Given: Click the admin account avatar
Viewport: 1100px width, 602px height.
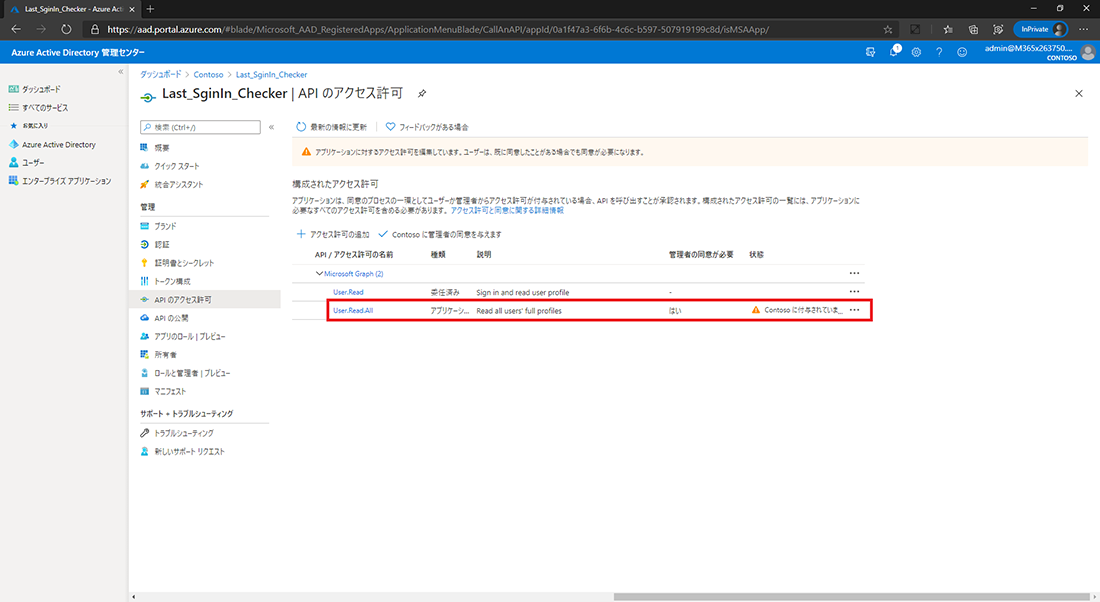Looking at the screenshot, I should [1088, 52].
